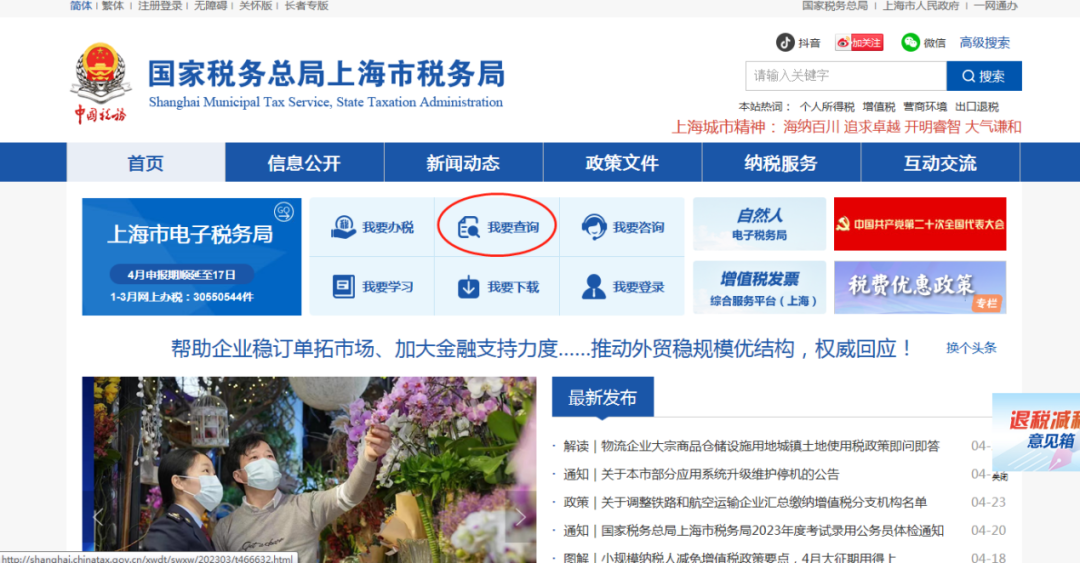
Task: Click the 搜索 search button
Action: 984,76
